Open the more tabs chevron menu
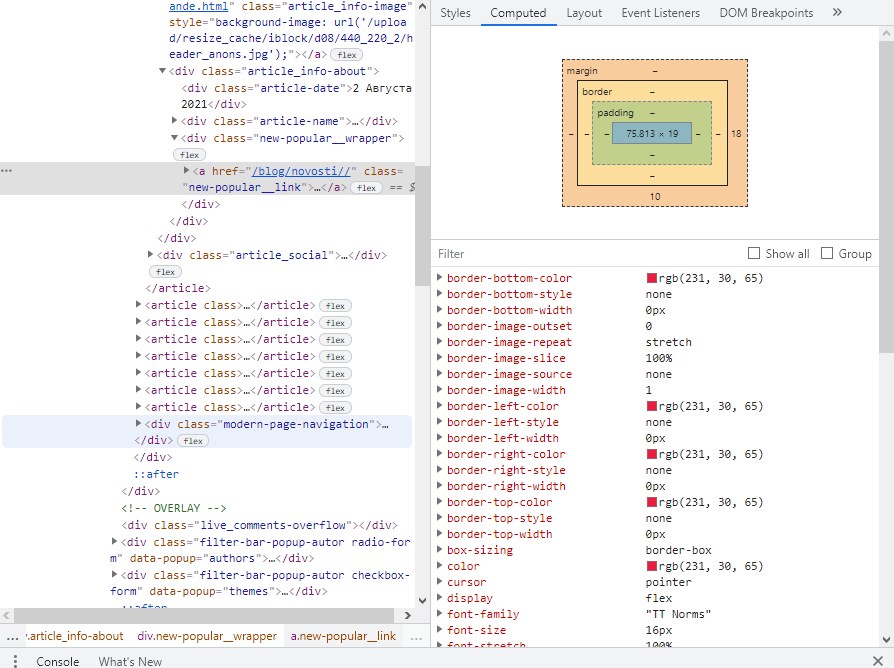 pyautogui.click(x=837, y=13)
